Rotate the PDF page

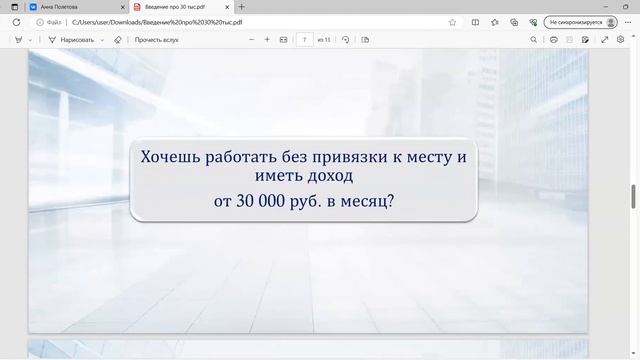[346, 40]
